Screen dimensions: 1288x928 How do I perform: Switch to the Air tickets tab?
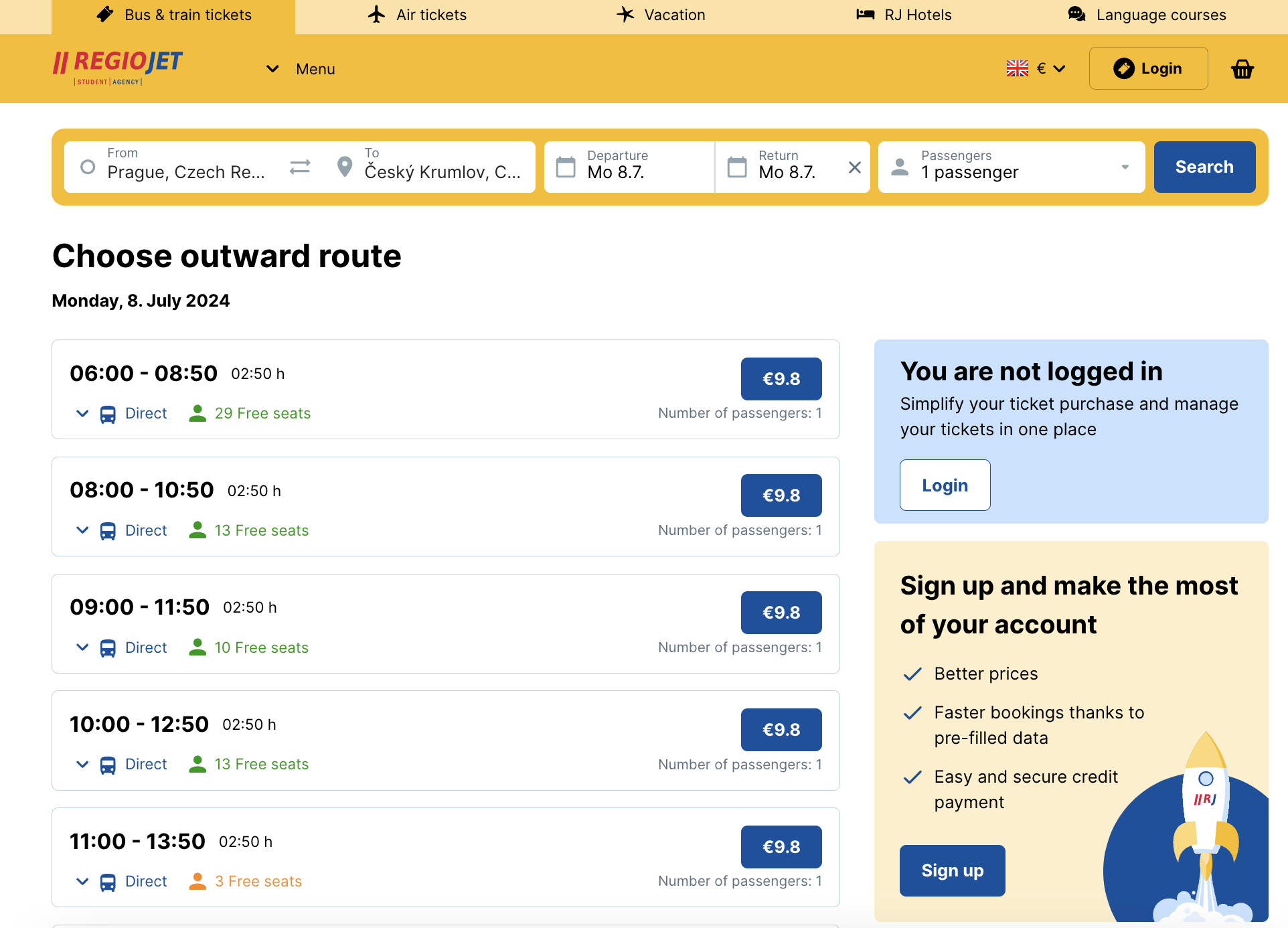click(417, 15)
